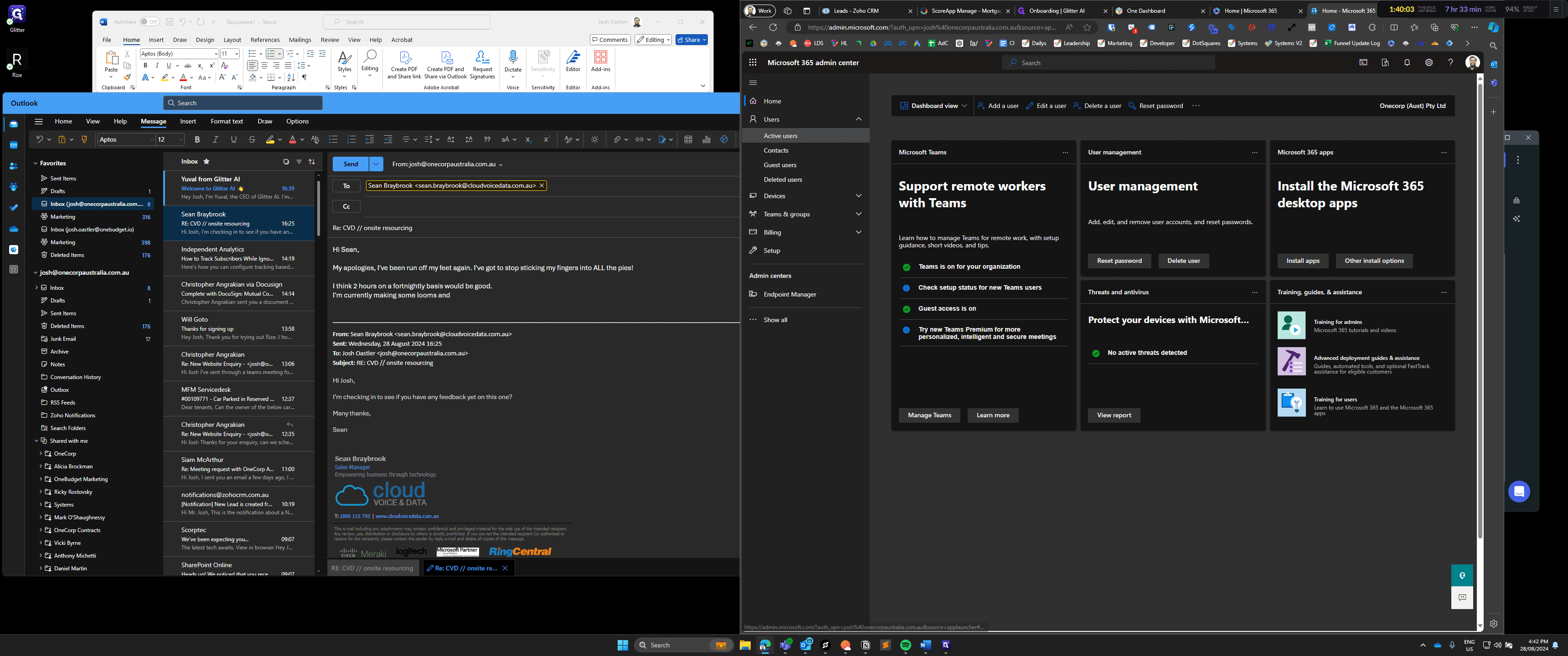
Task: Show paragraph marks in the Word ribbon
Action: 304,77
